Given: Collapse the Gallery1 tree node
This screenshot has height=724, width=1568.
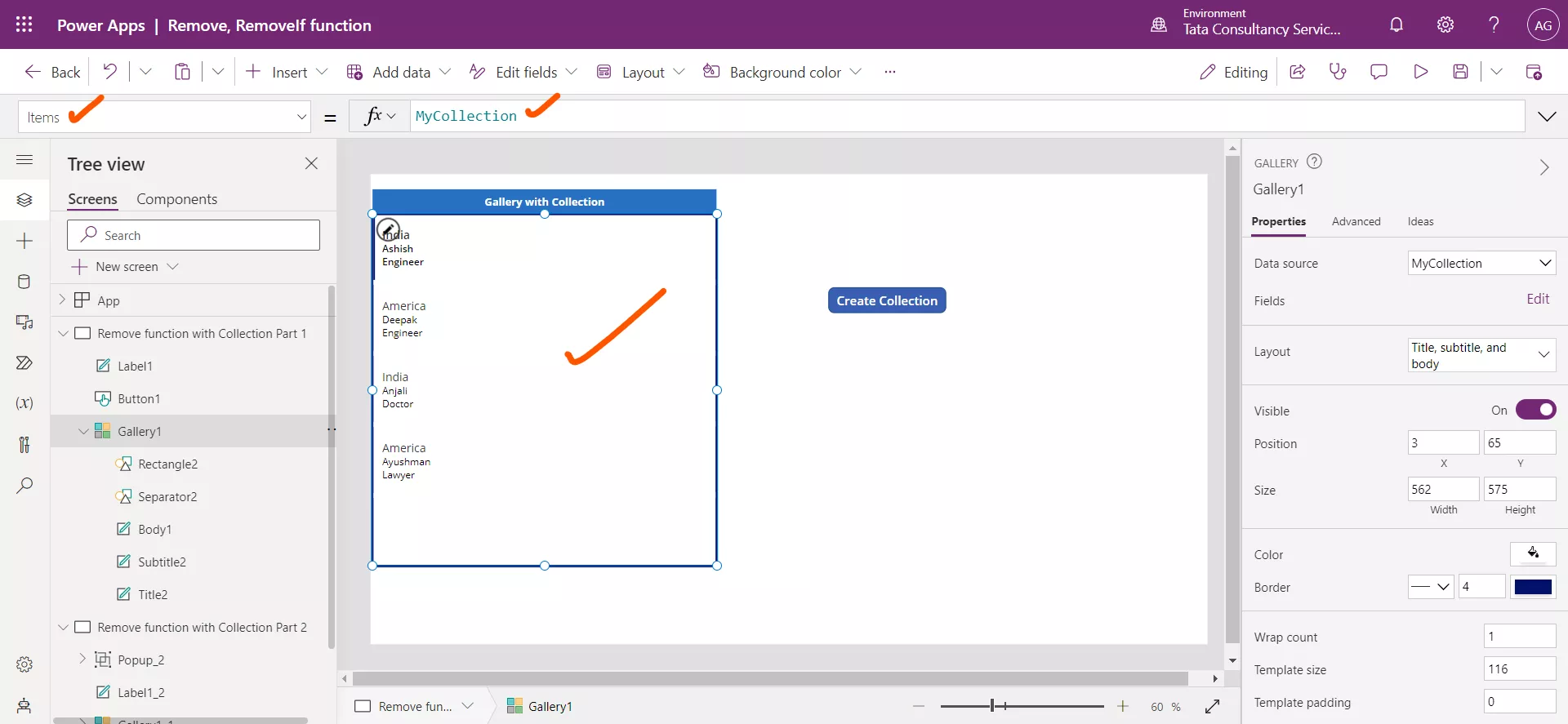Looking at the screenshot, I should point(83,431).
